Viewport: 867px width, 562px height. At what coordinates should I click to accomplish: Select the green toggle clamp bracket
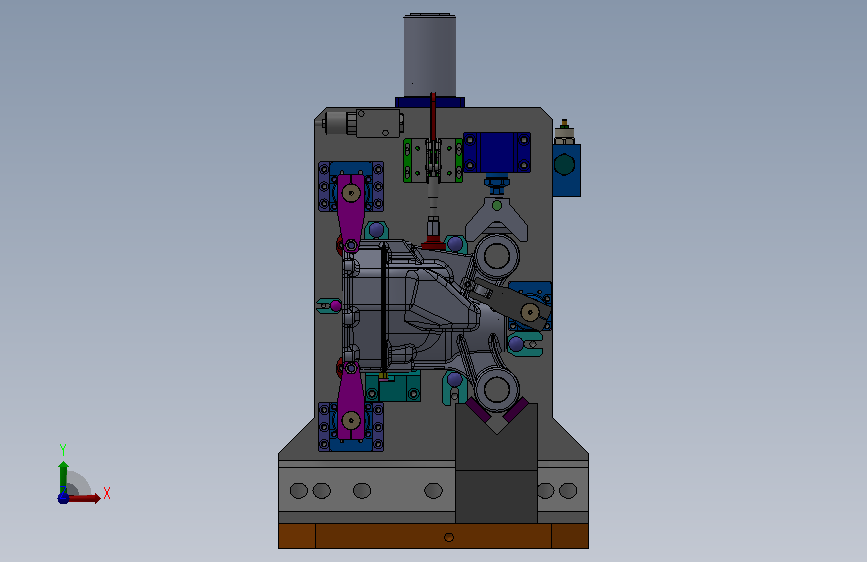coord(432,160)
